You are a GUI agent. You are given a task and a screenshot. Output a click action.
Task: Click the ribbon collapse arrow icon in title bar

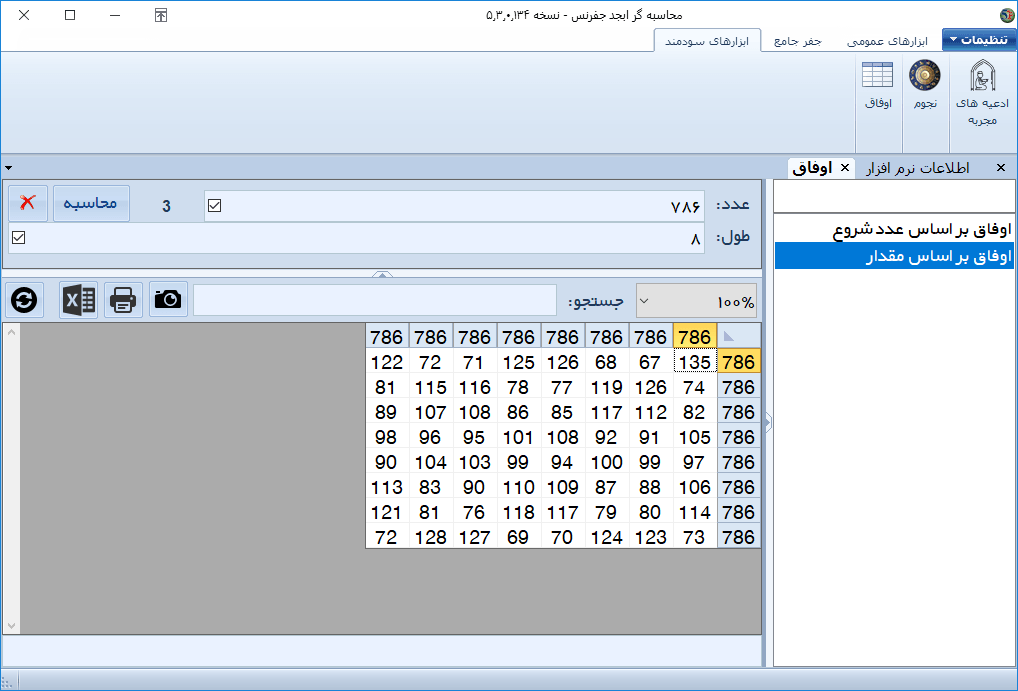(161, 15)
